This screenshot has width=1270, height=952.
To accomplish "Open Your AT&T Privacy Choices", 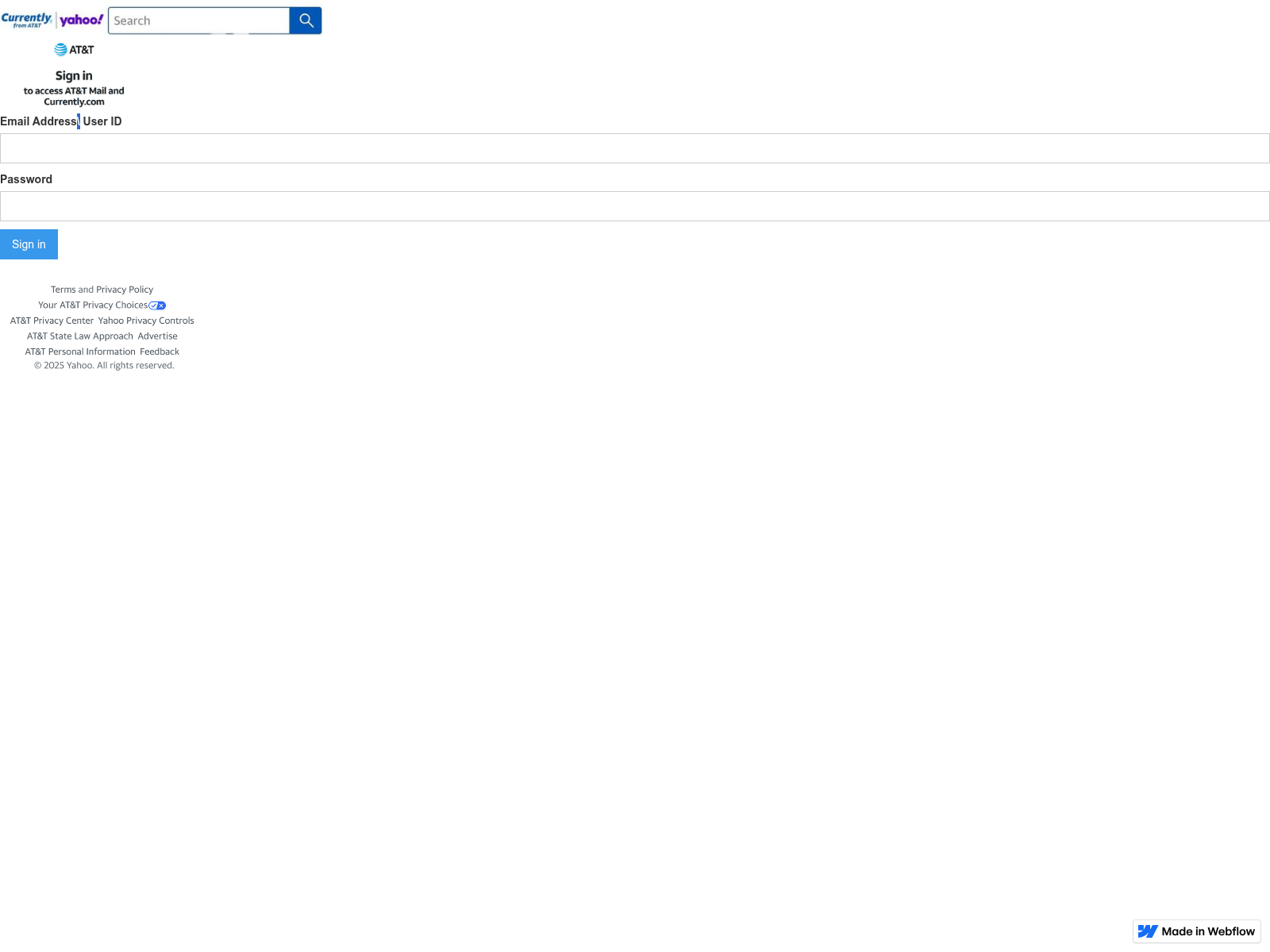I will (x=93, y=305).
